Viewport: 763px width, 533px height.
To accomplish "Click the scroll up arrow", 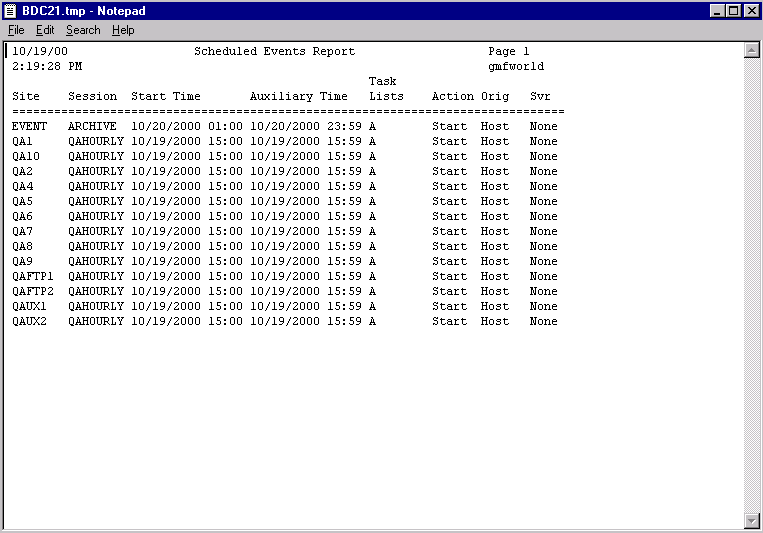I will click(752, 49).
